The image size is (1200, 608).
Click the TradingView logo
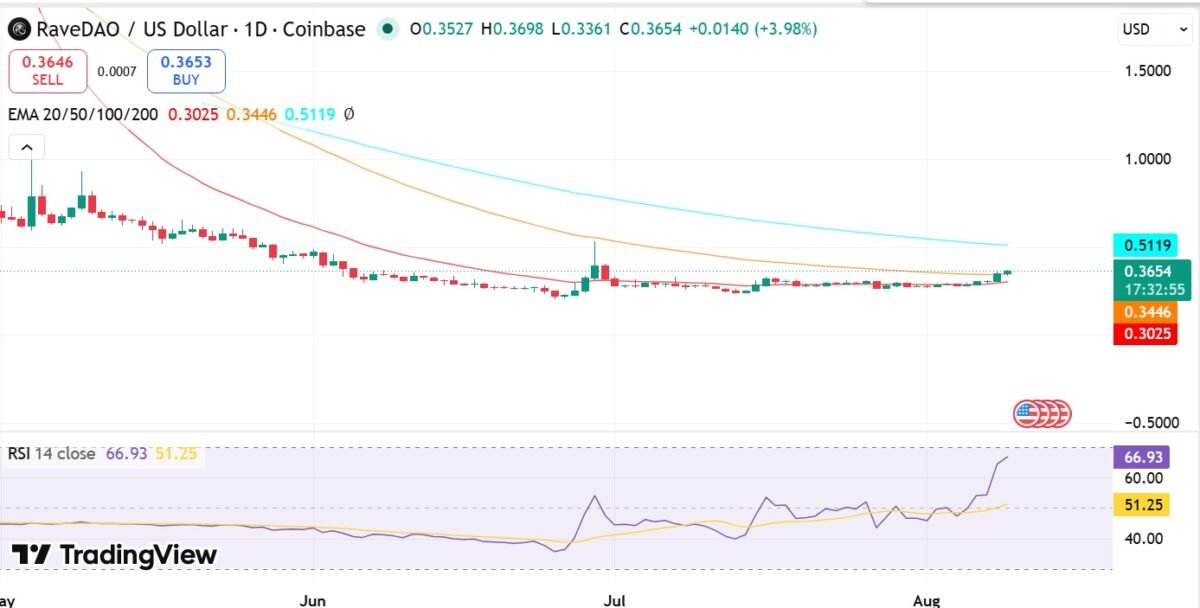click(114, 555)
